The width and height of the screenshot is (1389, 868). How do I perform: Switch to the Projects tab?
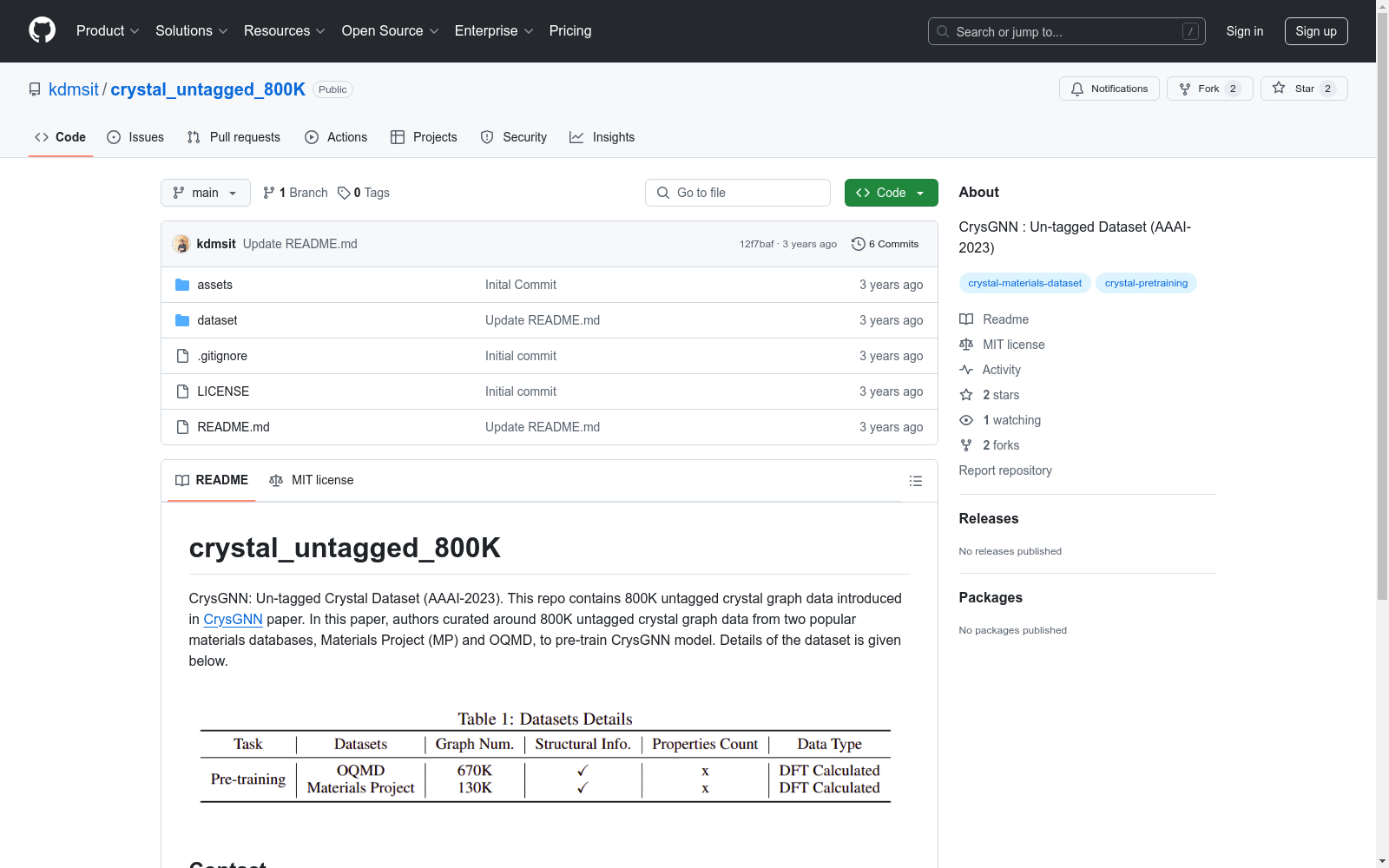424,137
